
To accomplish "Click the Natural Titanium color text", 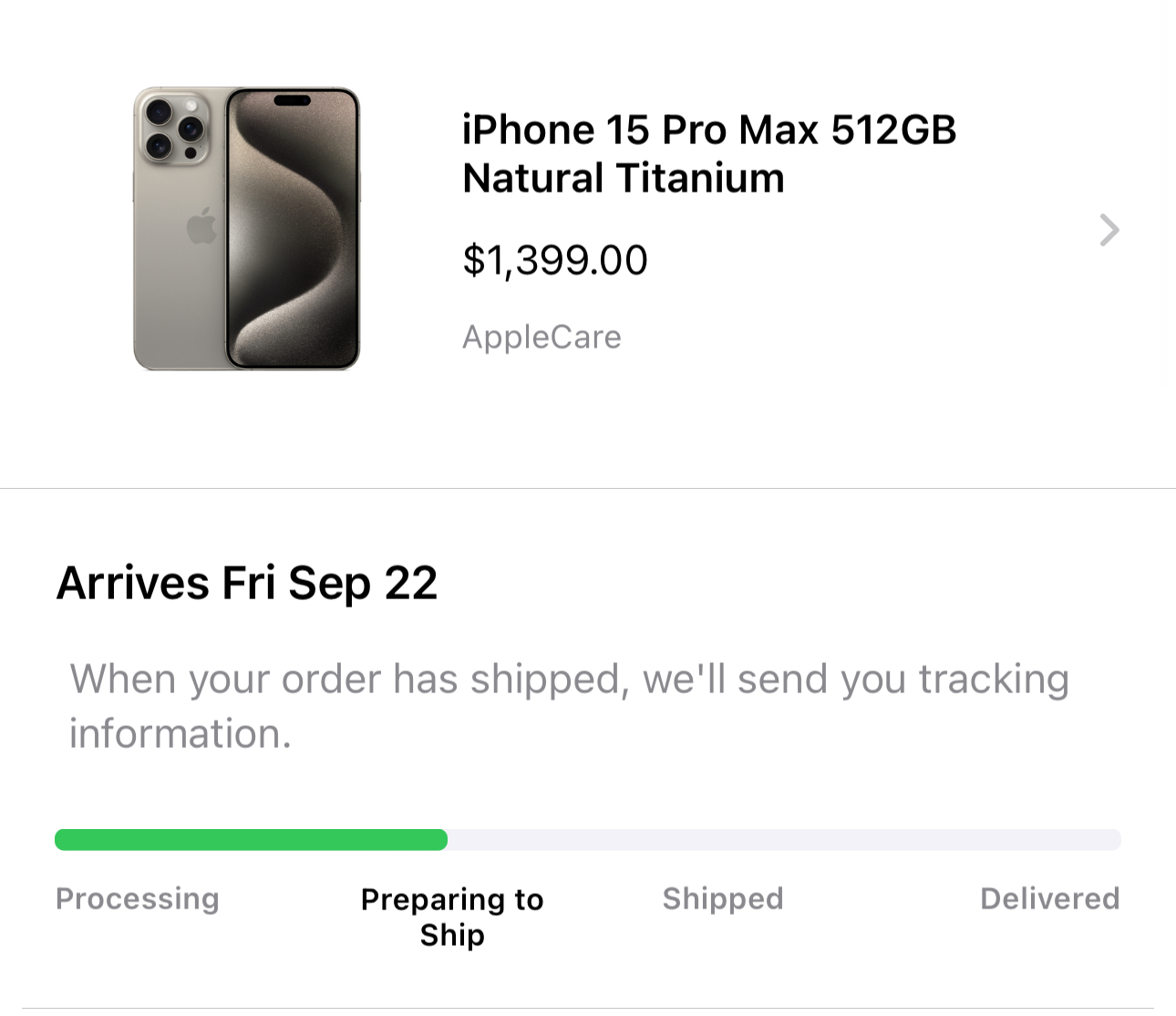I will (x=624, y=178).
